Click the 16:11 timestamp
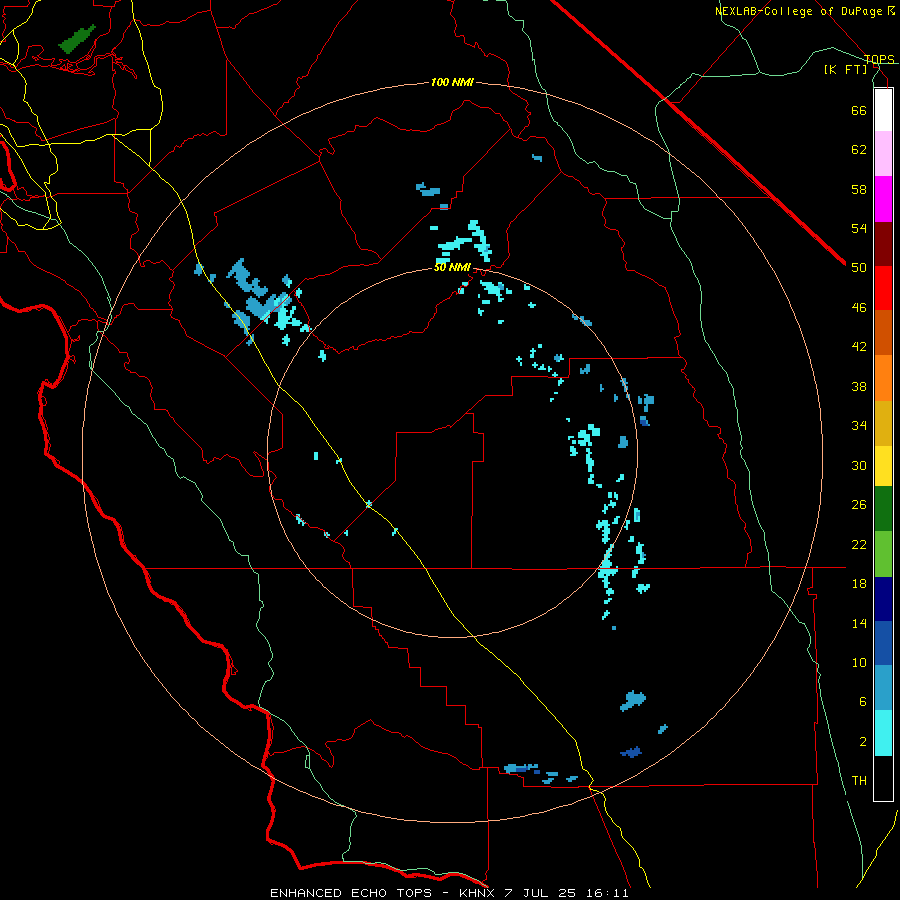Image resolution: width=900 pixels, height=900 pixels. [x=607, y=893]
